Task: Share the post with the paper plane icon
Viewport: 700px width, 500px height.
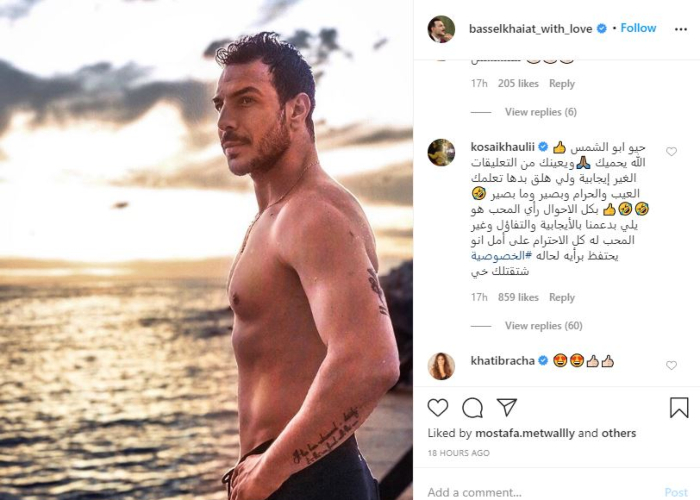Action: coord(507,407)
